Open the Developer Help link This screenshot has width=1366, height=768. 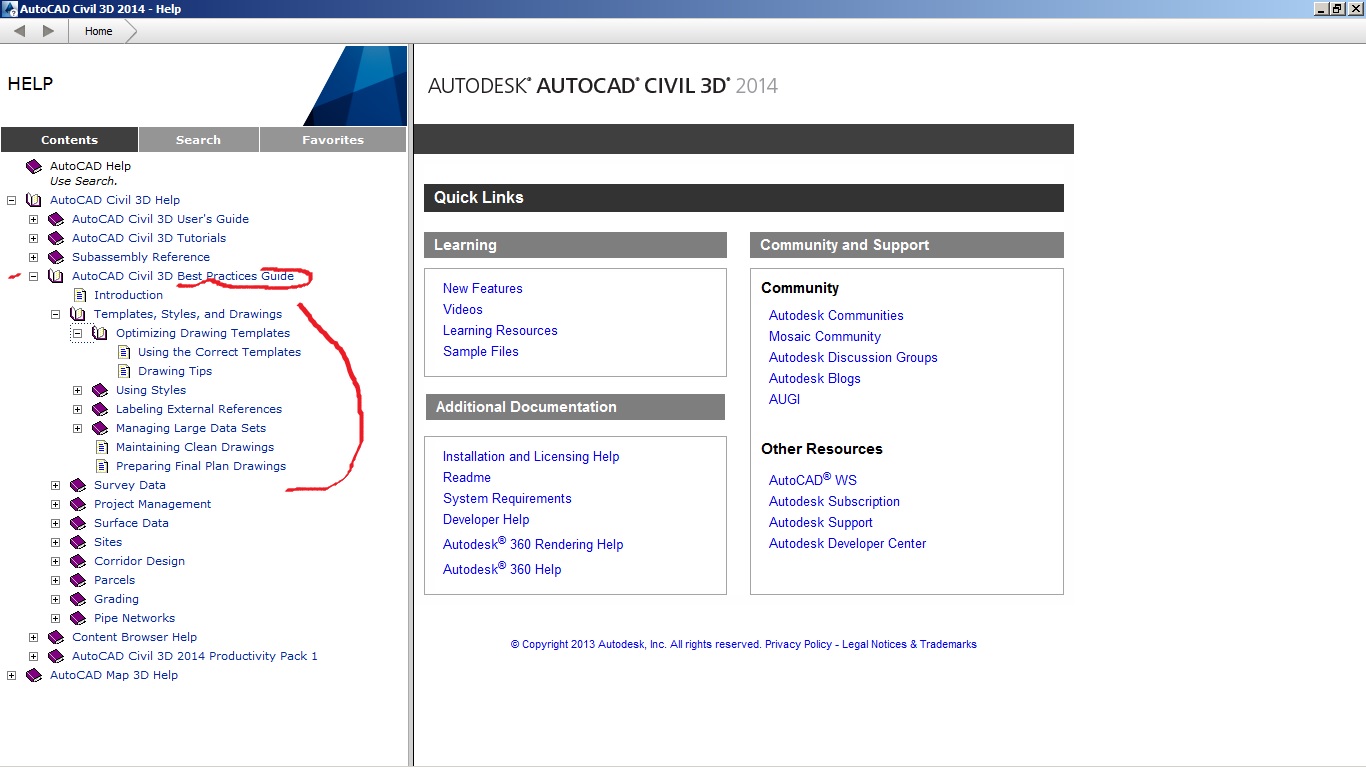point(486,519)
